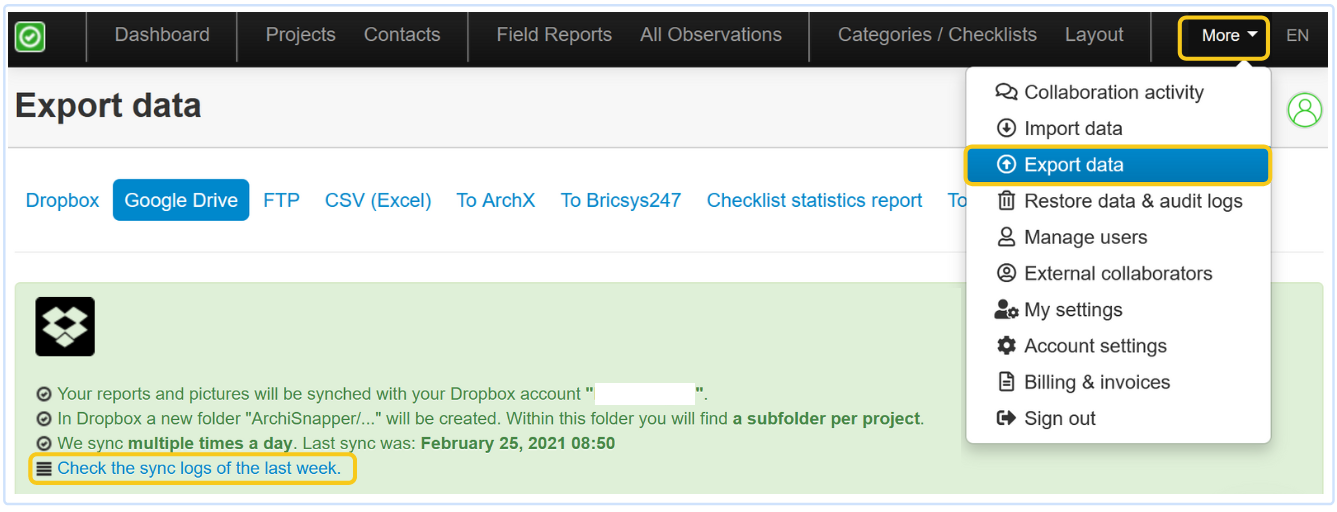Expand the More dropdown menu
Screen dimensions: 1337x512
(x=1223, y=36)
